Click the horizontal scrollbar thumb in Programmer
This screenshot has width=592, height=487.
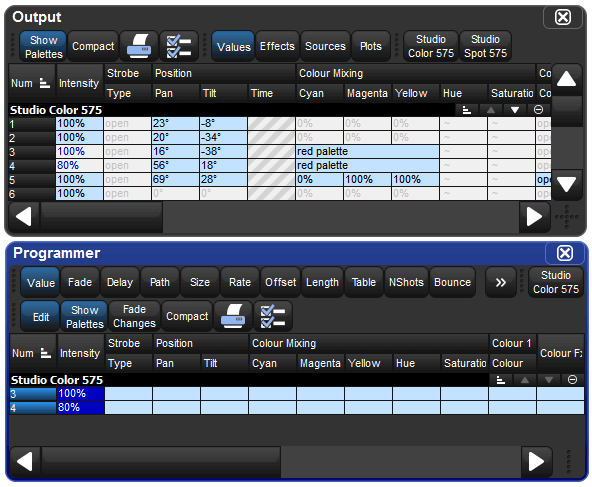point(161,461)
